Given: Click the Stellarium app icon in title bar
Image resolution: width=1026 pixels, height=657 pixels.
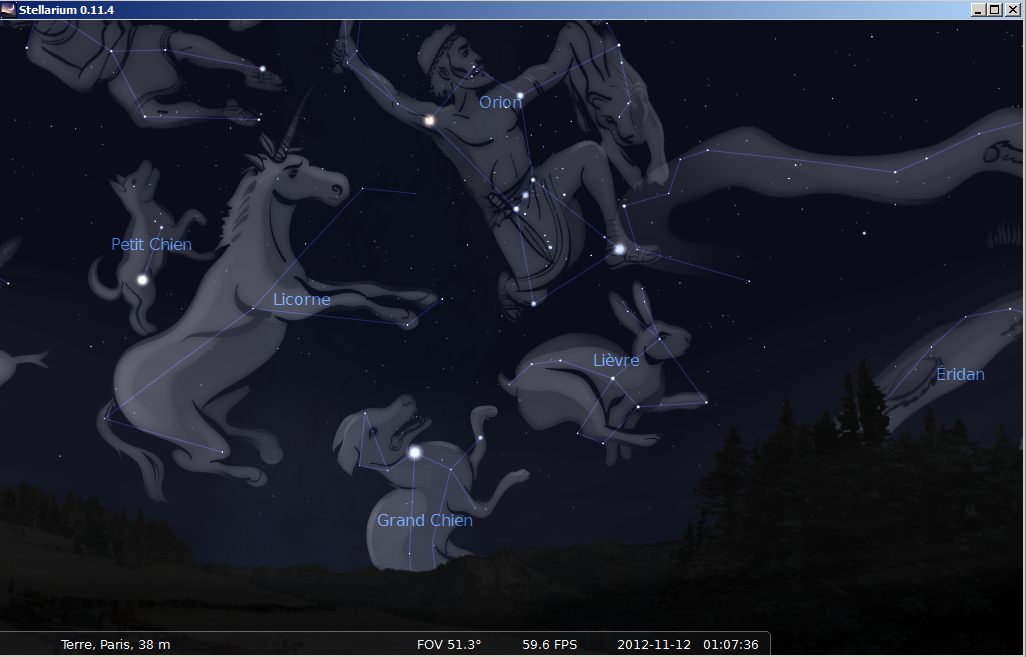Looking at the screenshot, I should pyautogui.click(x=9, y=9).
